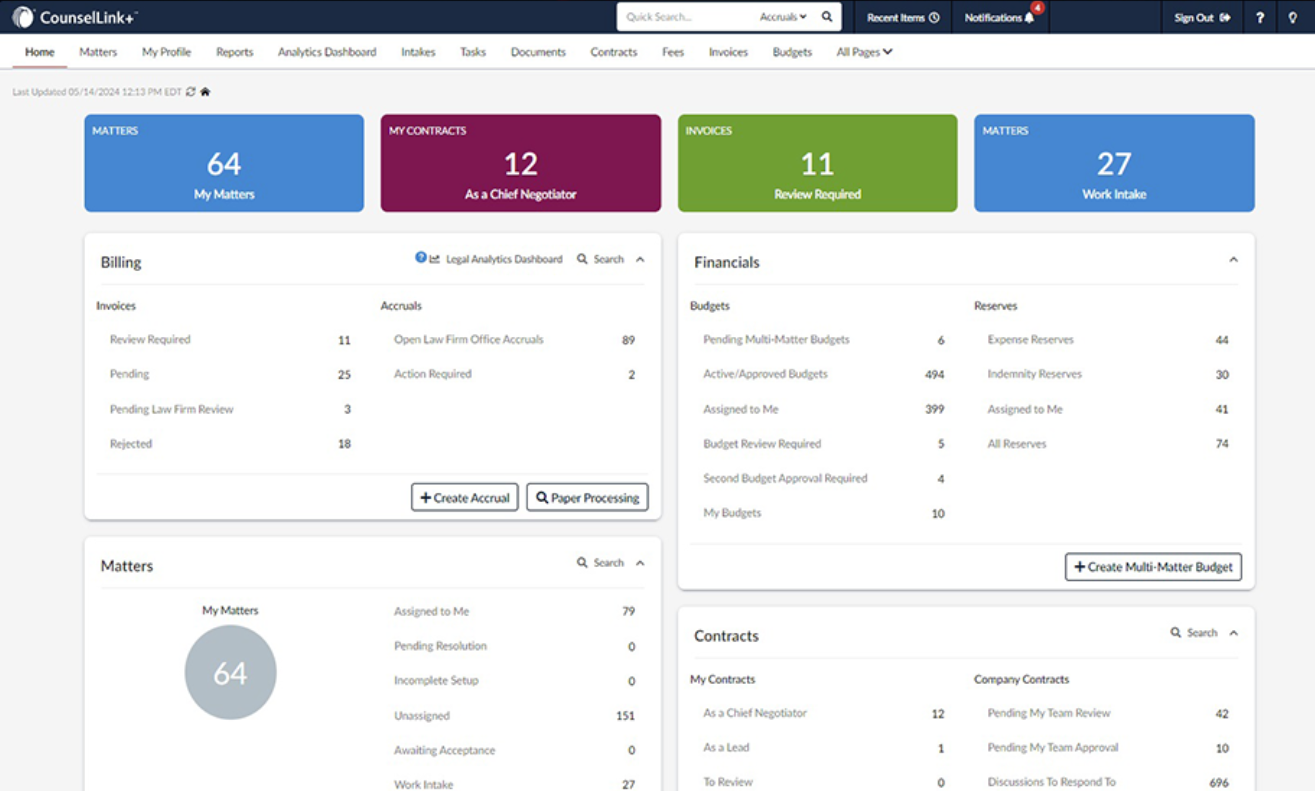
Task: Click the My Matters circle chart
Action: [x=230, y=672]
